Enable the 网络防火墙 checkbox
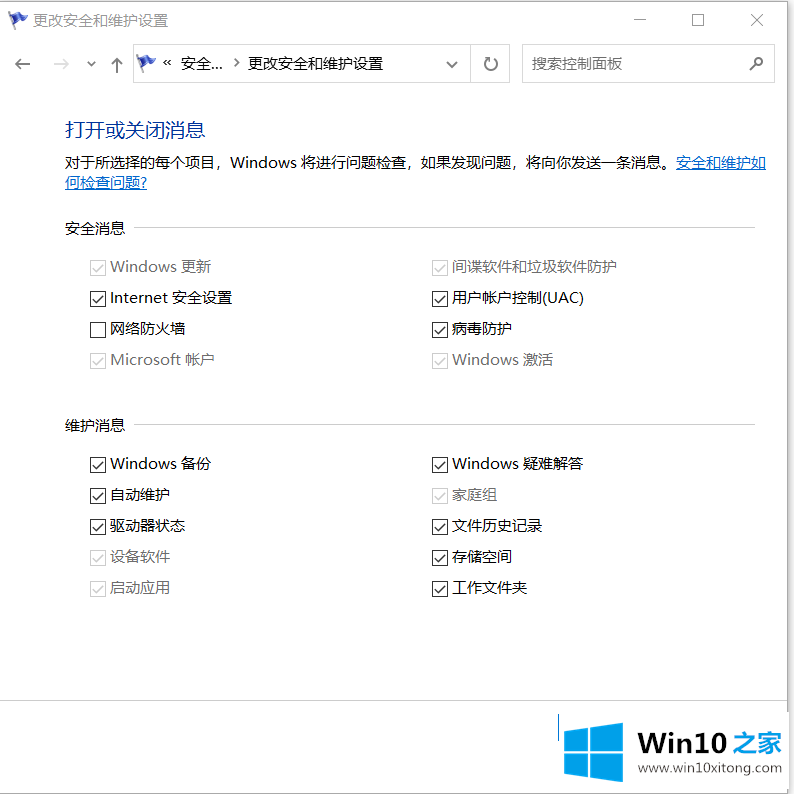794x794 pixels. (98, 330)
